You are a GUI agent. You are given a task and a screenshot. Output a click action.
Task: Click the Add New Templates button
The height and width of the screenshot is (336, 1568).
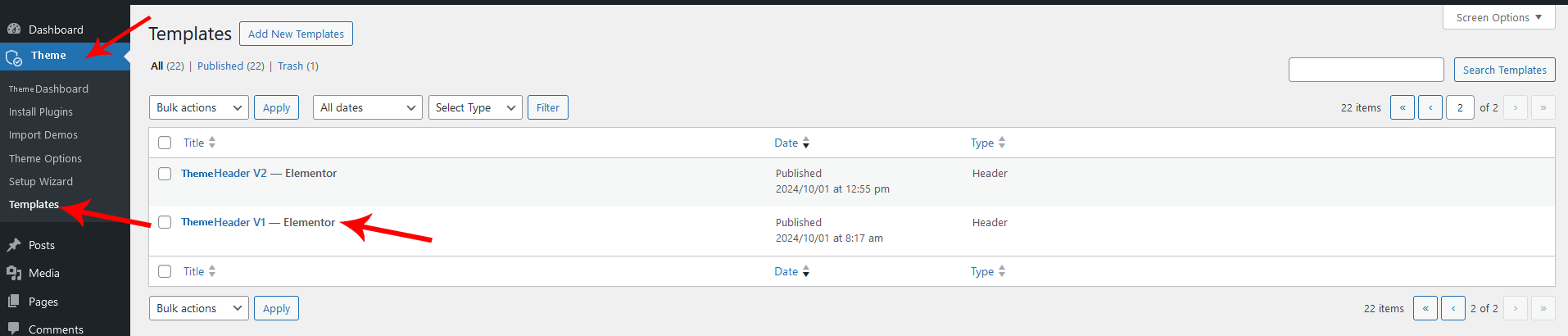296,34
